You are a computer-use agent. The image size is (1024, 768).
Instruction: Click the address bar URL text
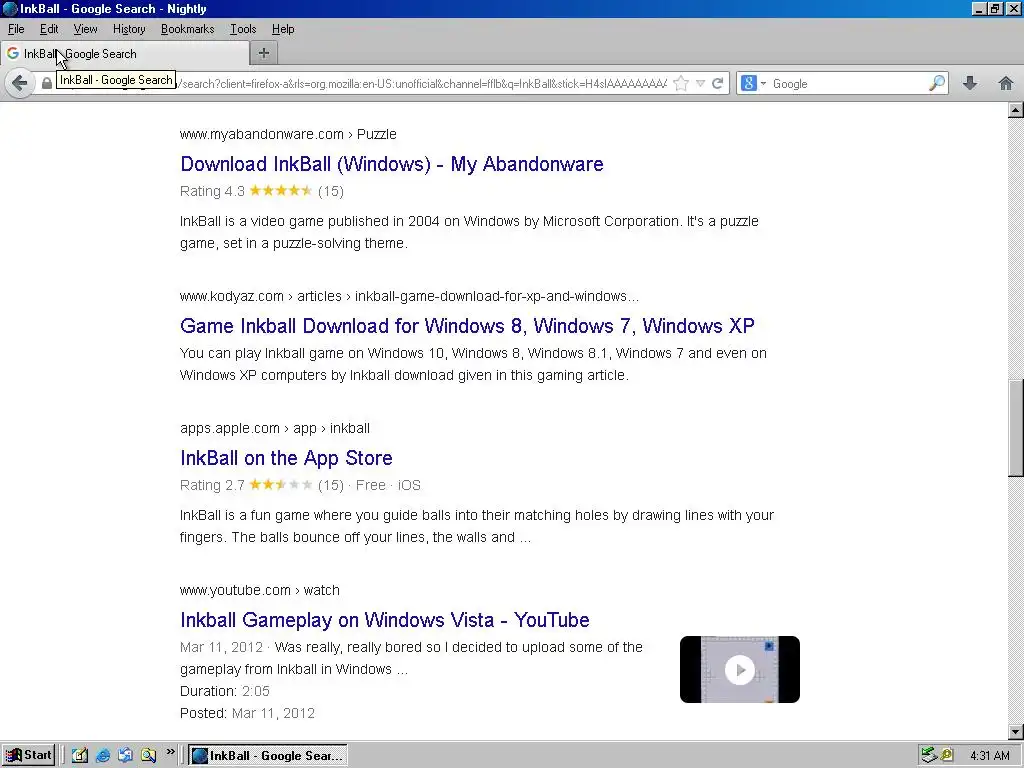coord(421,84)
